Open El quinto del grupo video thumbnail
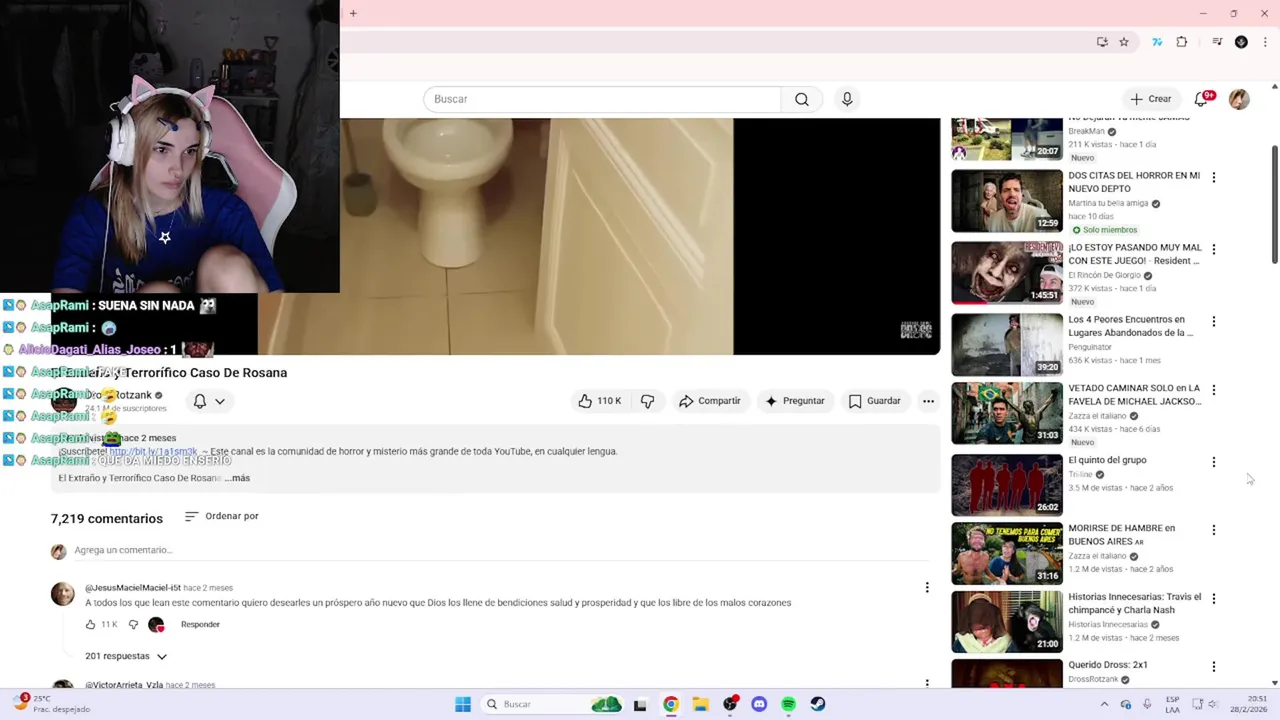The image size is (1280, 720). (x=1007, y=485)
